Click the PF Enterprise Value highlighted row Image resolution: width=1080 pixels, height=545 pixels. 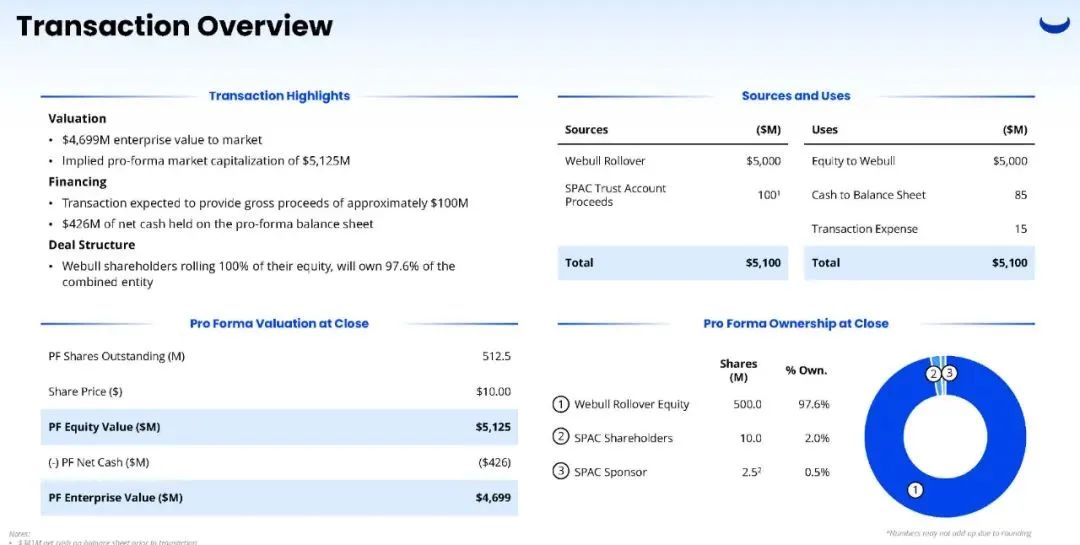[279, 497]
